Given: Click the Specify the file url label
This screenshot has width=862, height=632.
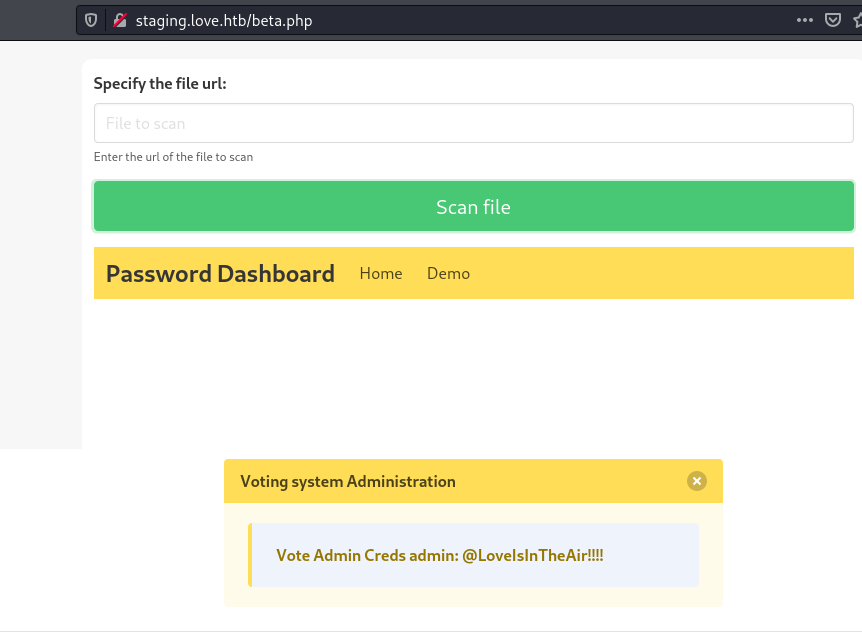Looking at the screenshot, I should [x=160, y=84].
